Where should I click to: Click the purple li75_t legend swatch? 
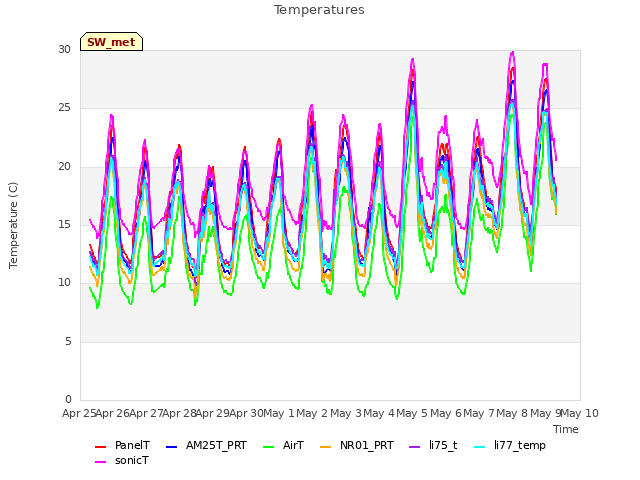414,447
